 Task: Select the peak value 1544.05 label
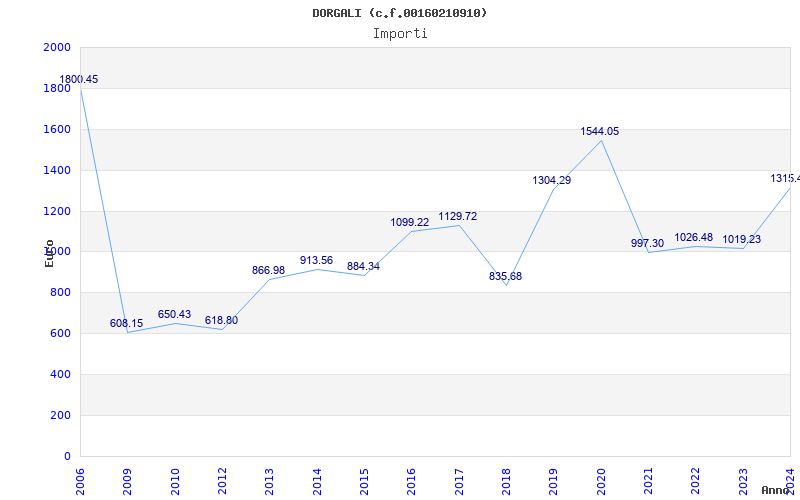point(599,132)
